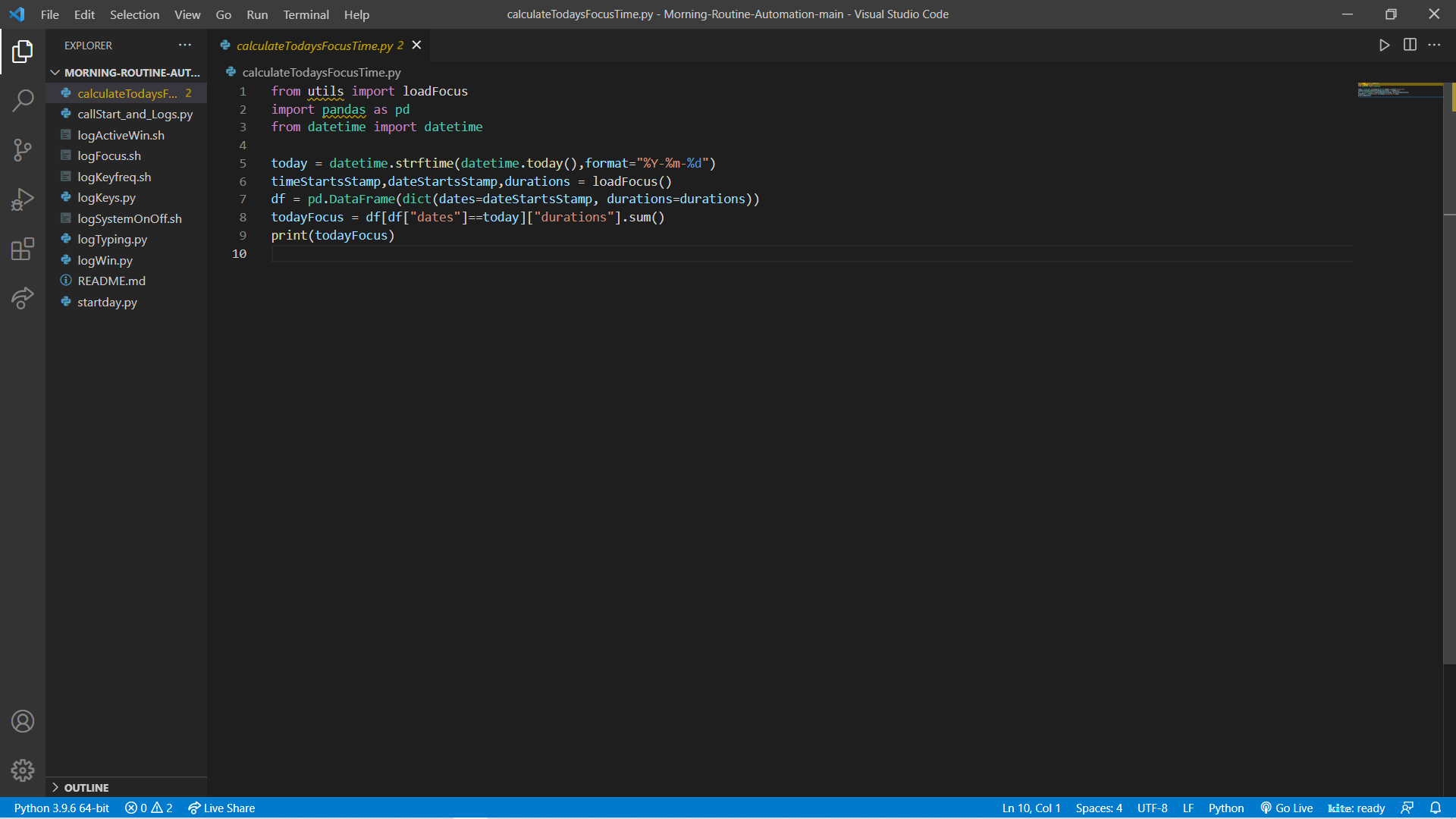Toggle Go Live server in status bar

click(1286, 808)
